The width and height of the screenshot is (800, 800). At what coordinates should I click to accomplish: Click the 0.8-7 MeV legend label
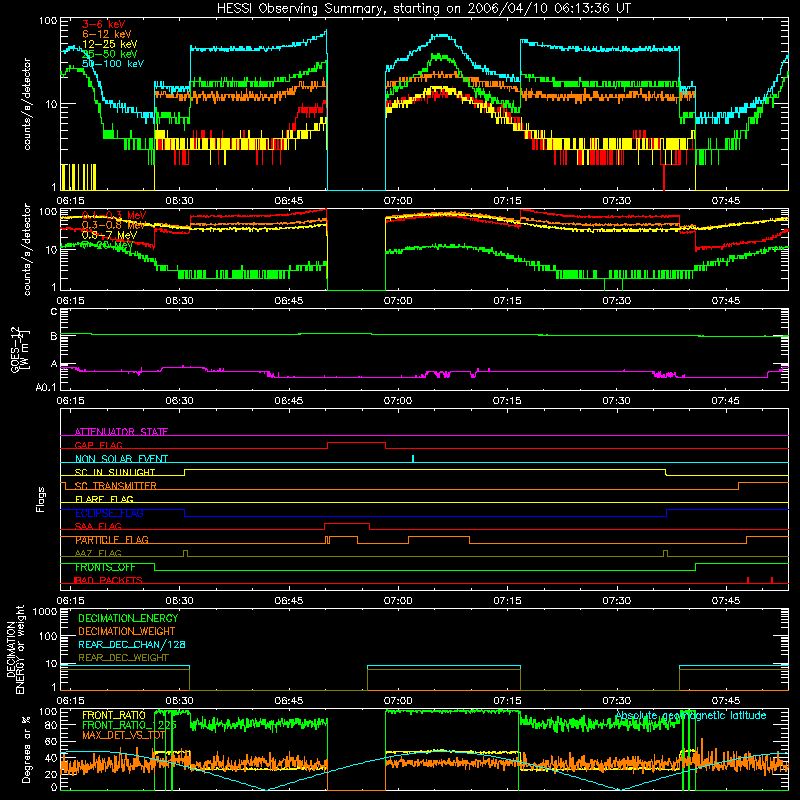(109, 235)
